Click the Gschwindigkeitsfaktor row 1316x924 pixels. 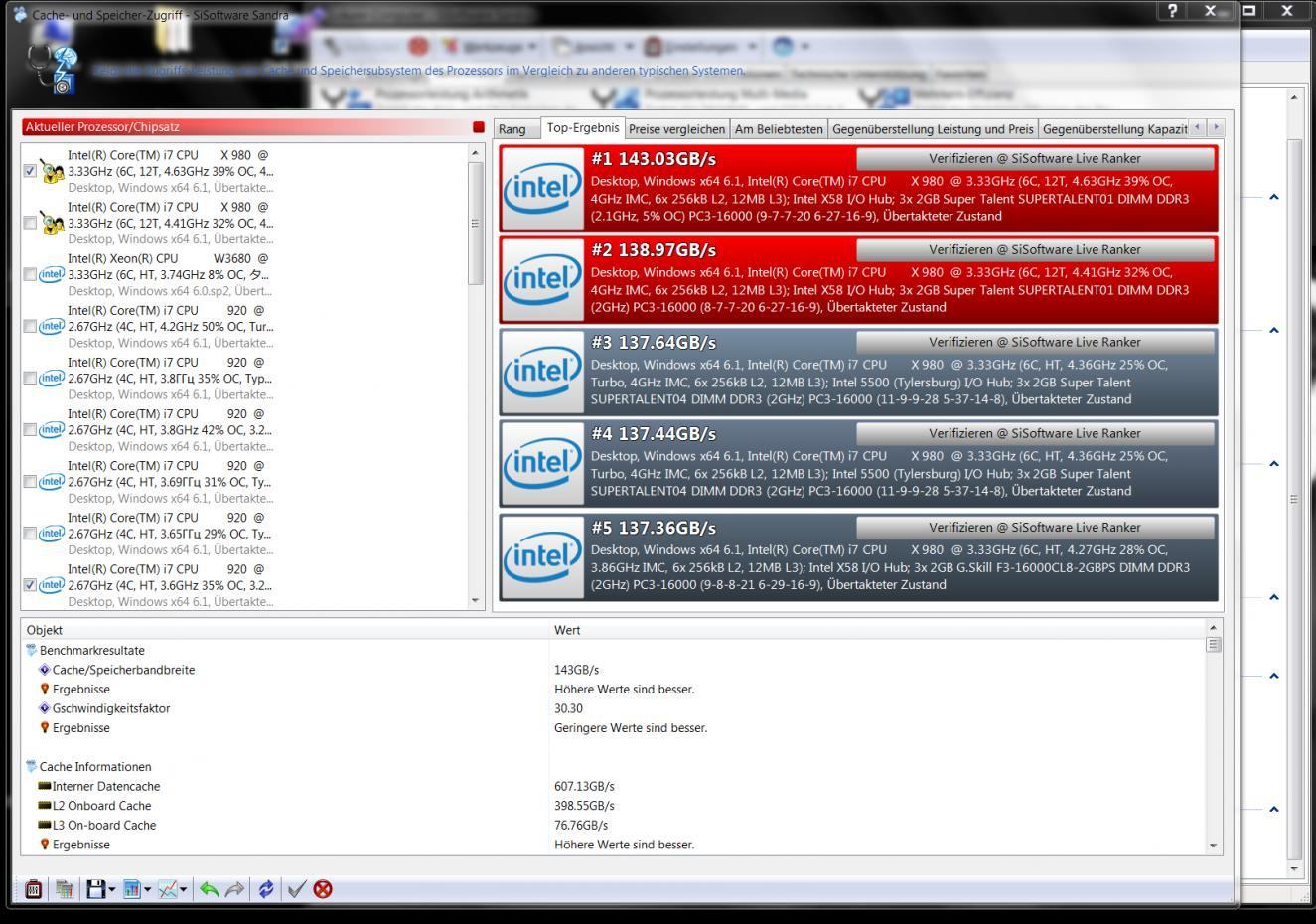pyautogui.click(x=613, y=708)
